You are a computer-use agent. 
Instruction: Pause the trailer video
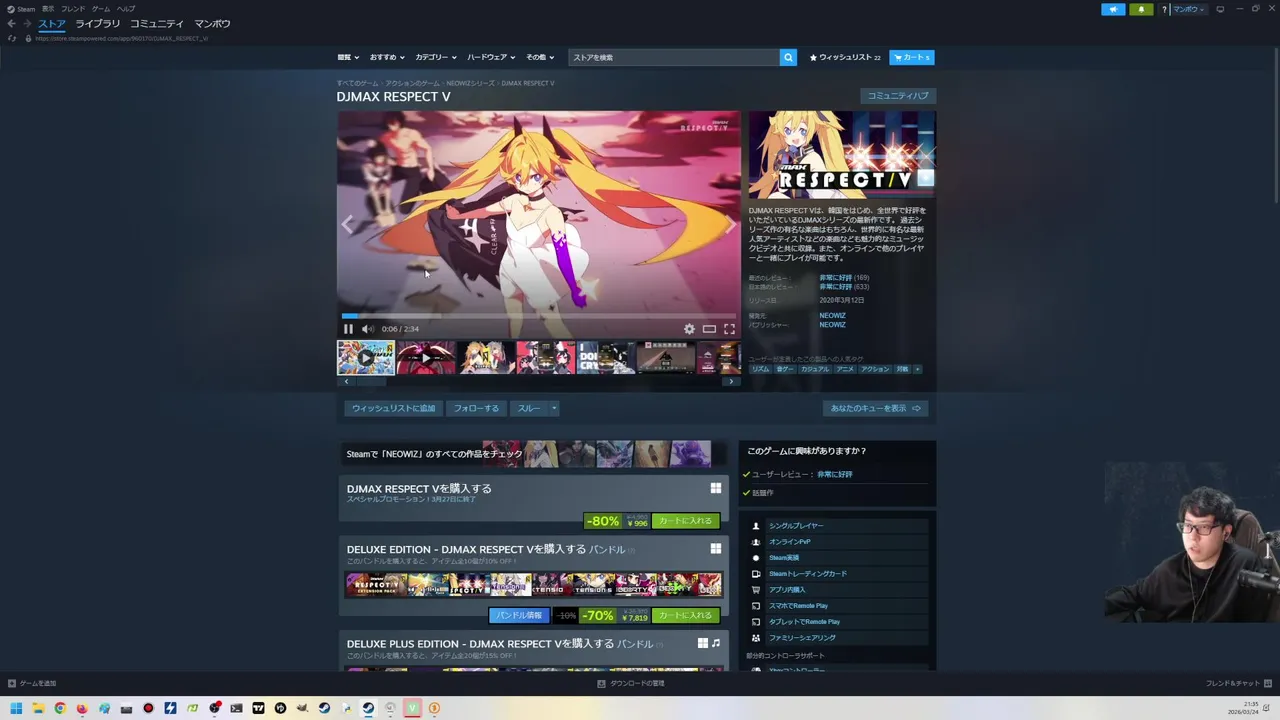tap(348, 329)
